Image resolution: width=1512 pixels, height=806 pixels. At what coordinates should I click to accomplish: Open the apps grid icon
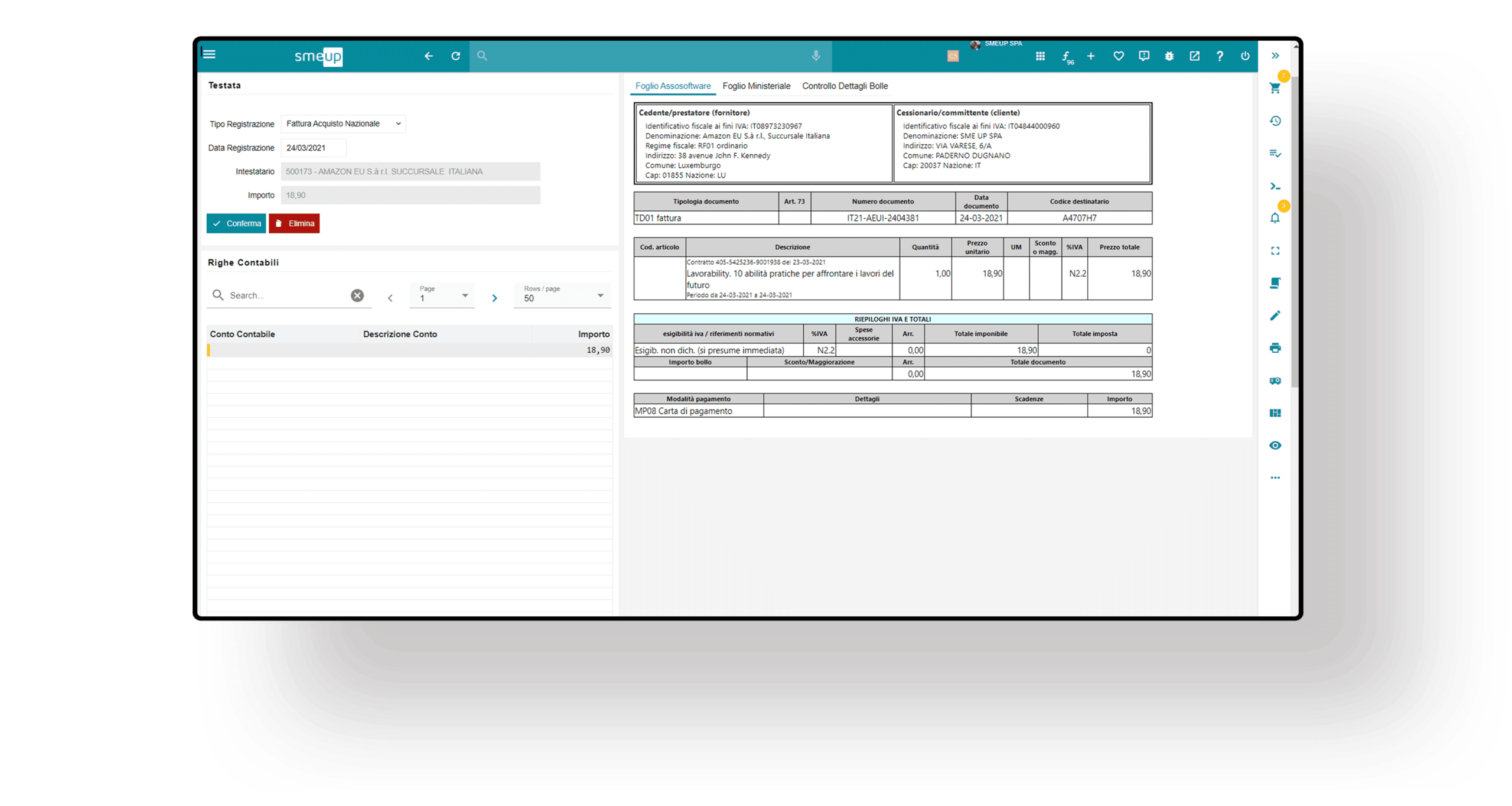coord(1040,56)
